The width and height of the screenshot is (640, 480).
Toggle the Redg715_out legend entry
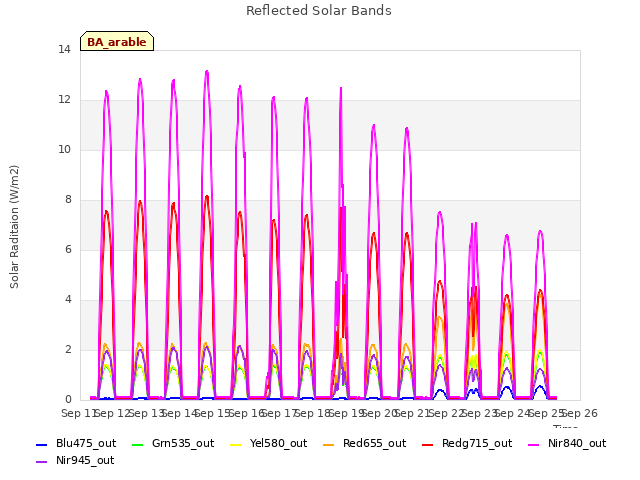467,443
